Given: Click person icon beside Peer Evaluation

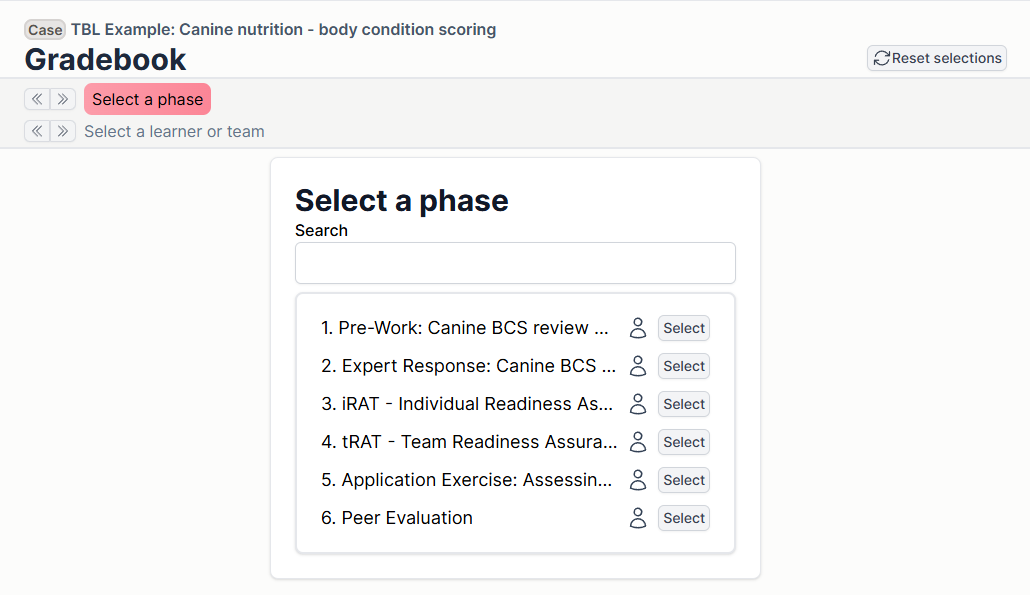Looking at the screenshot, I should (638, 518).
